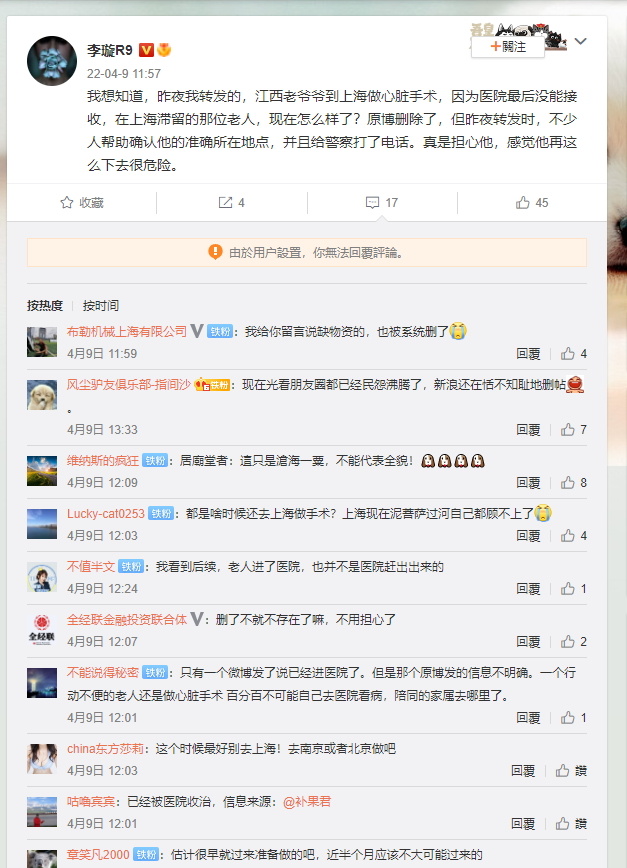
Task: Click the repost icon showing 4
Action: click(225, 203)
